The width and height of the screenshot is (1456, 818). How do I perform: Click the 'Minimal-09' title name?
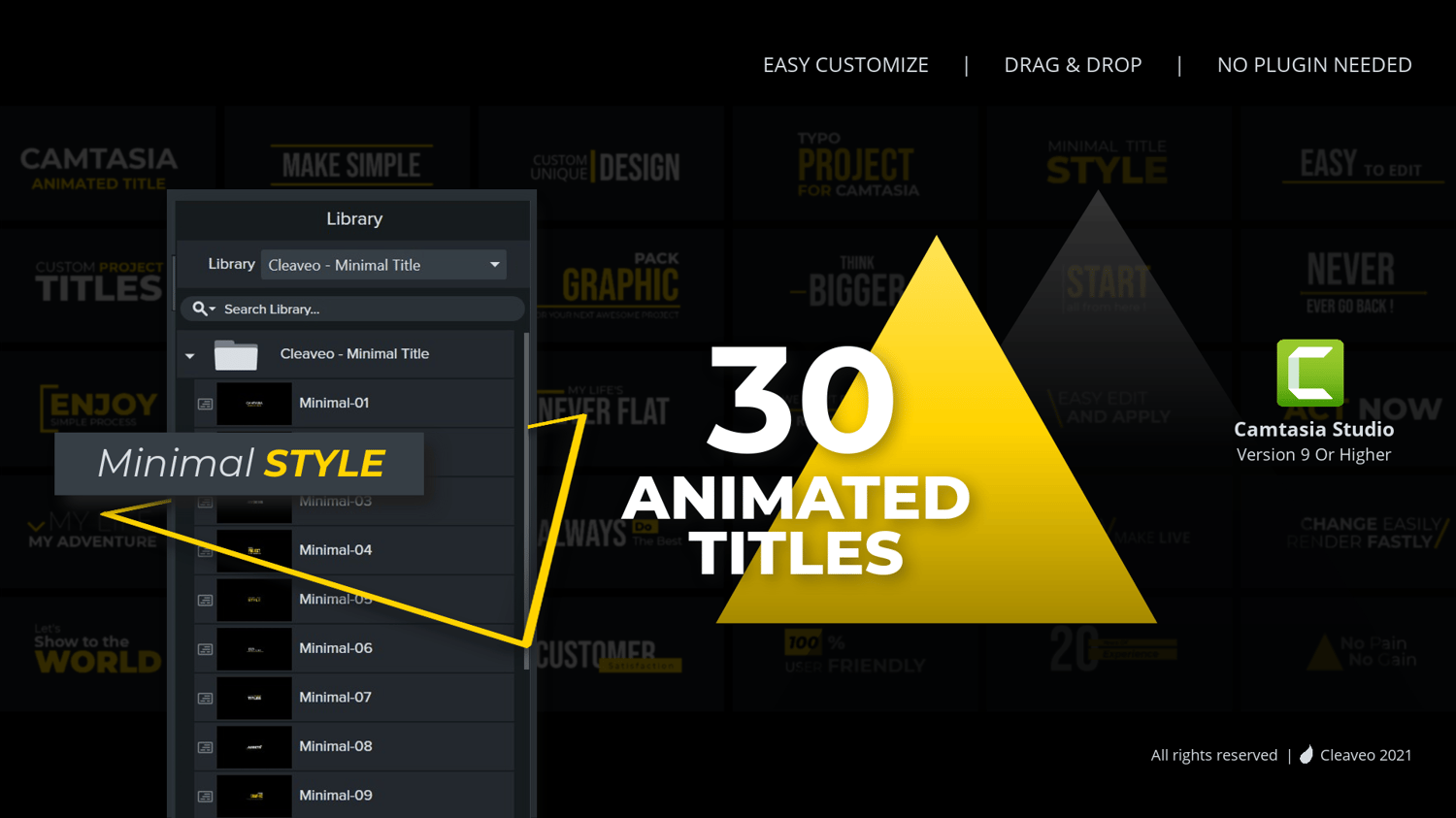click(x=336, y=795)
